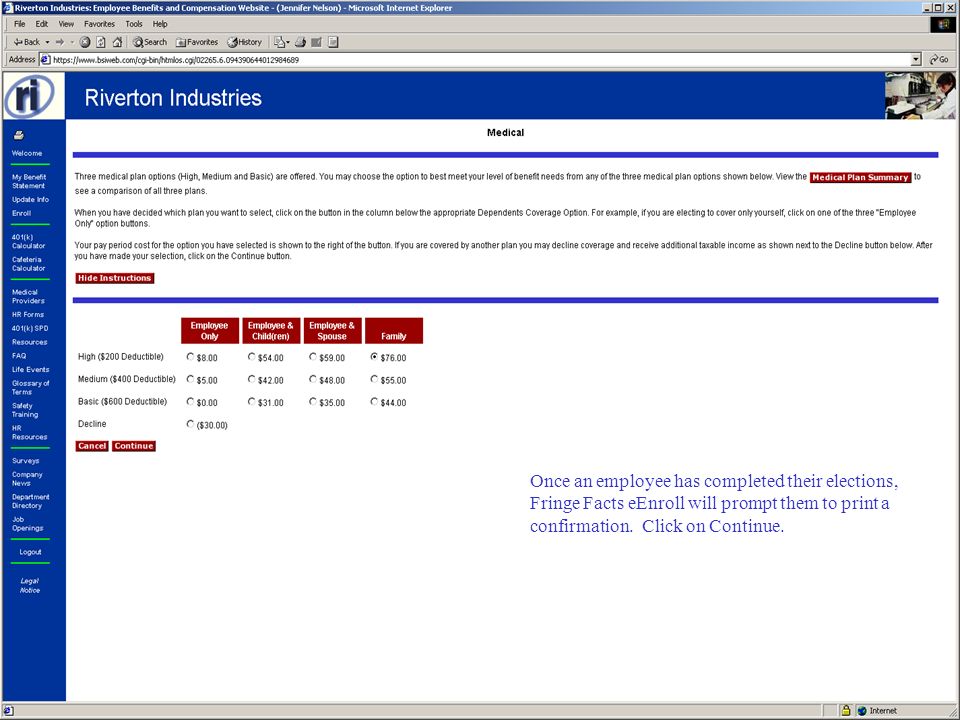Select the Decline ($30.00) option
The width and height of the screenshot is (960, 720).
tap(190, 424)
